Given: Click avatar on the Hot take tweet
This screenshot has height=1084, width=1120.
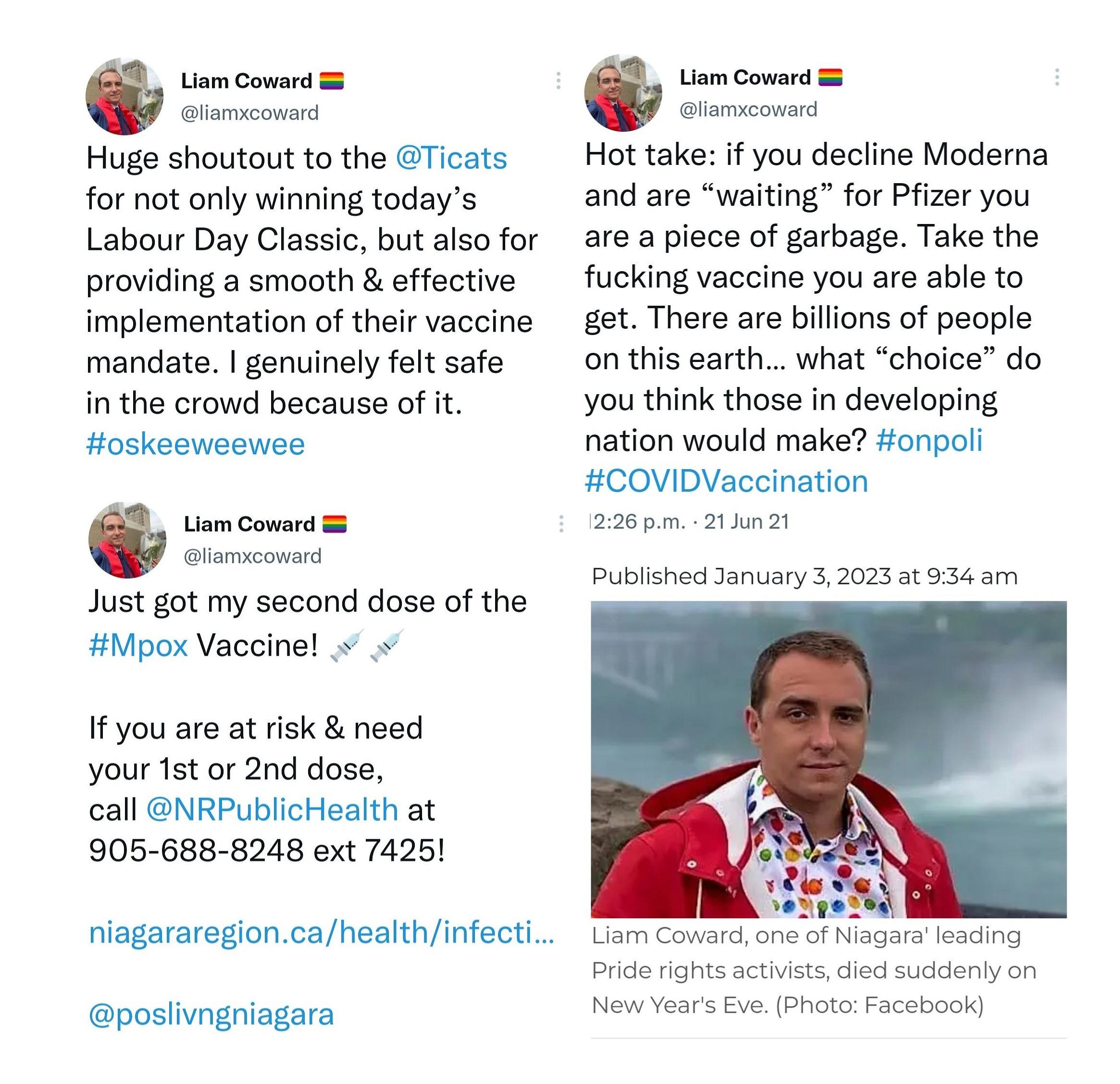Looking at the screenshot, I should coord(623,93).
